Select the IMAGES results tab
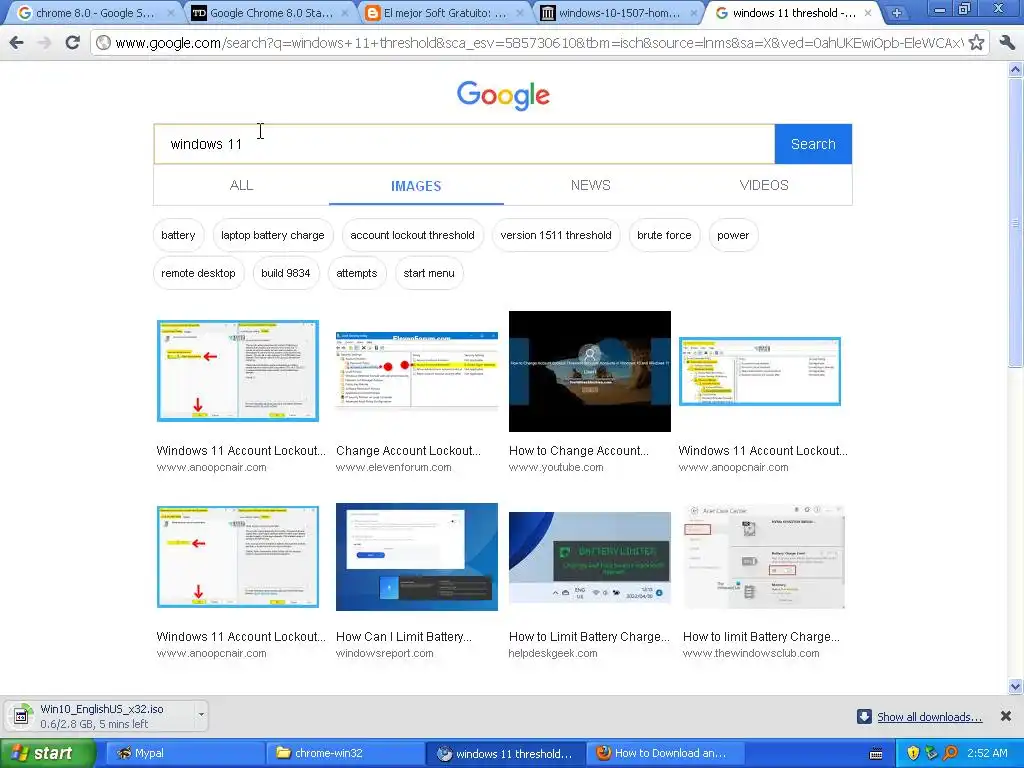Image resolution: width=1024 pixels, height=768 pixels. (416, 185)
